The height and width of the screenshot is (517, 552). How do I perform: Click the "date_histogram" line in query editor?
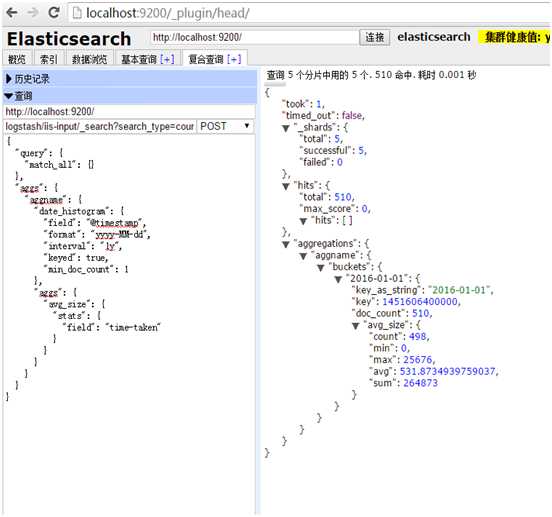(79, 211)
